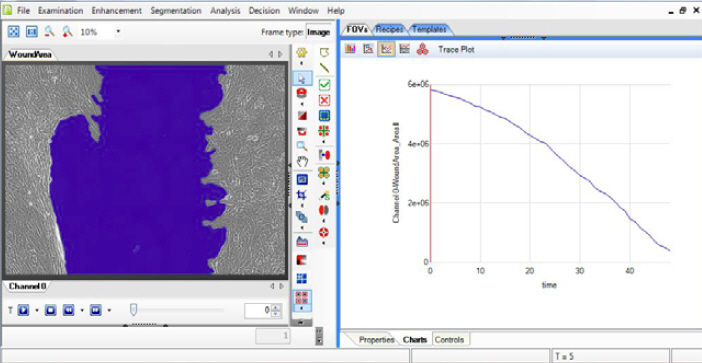Image resolution: width=702 pixels, height=363 pixels.
Task: Select the green line drawing tool
Action: click(x=325, y=68)
